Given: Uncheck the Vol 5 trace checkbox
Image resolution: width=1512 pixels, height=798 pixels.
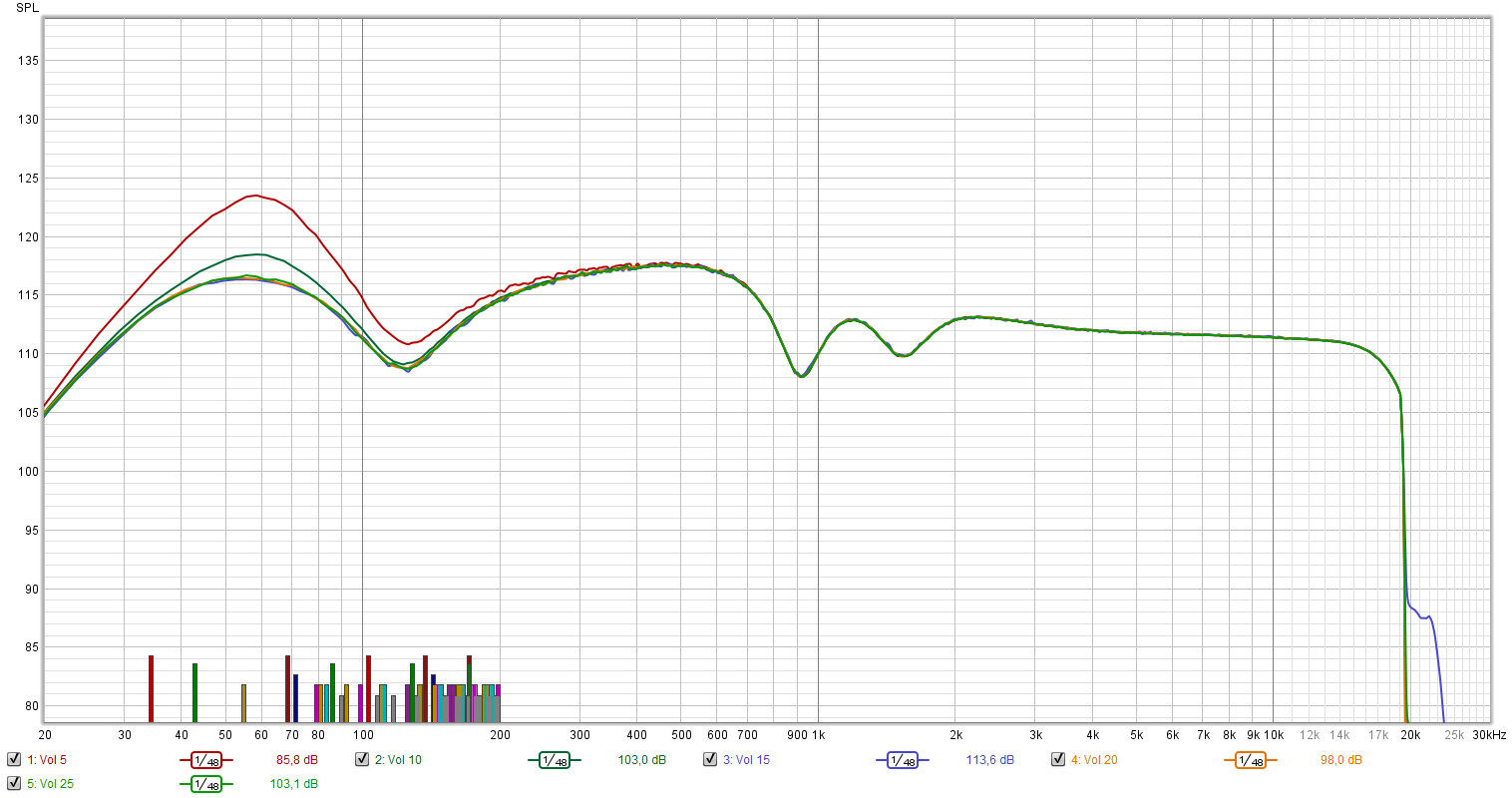Looking at the screenshot, I should 14,759.
